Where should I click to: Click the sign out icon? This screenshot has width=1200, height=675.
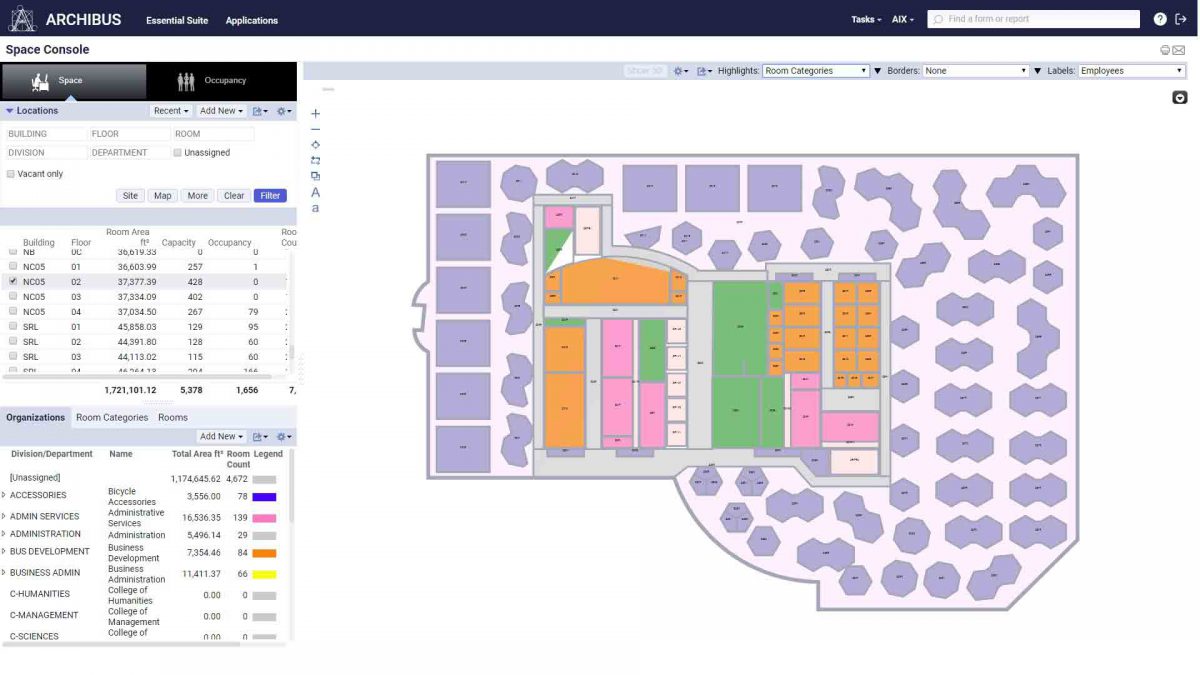[x=1181, y=19]
